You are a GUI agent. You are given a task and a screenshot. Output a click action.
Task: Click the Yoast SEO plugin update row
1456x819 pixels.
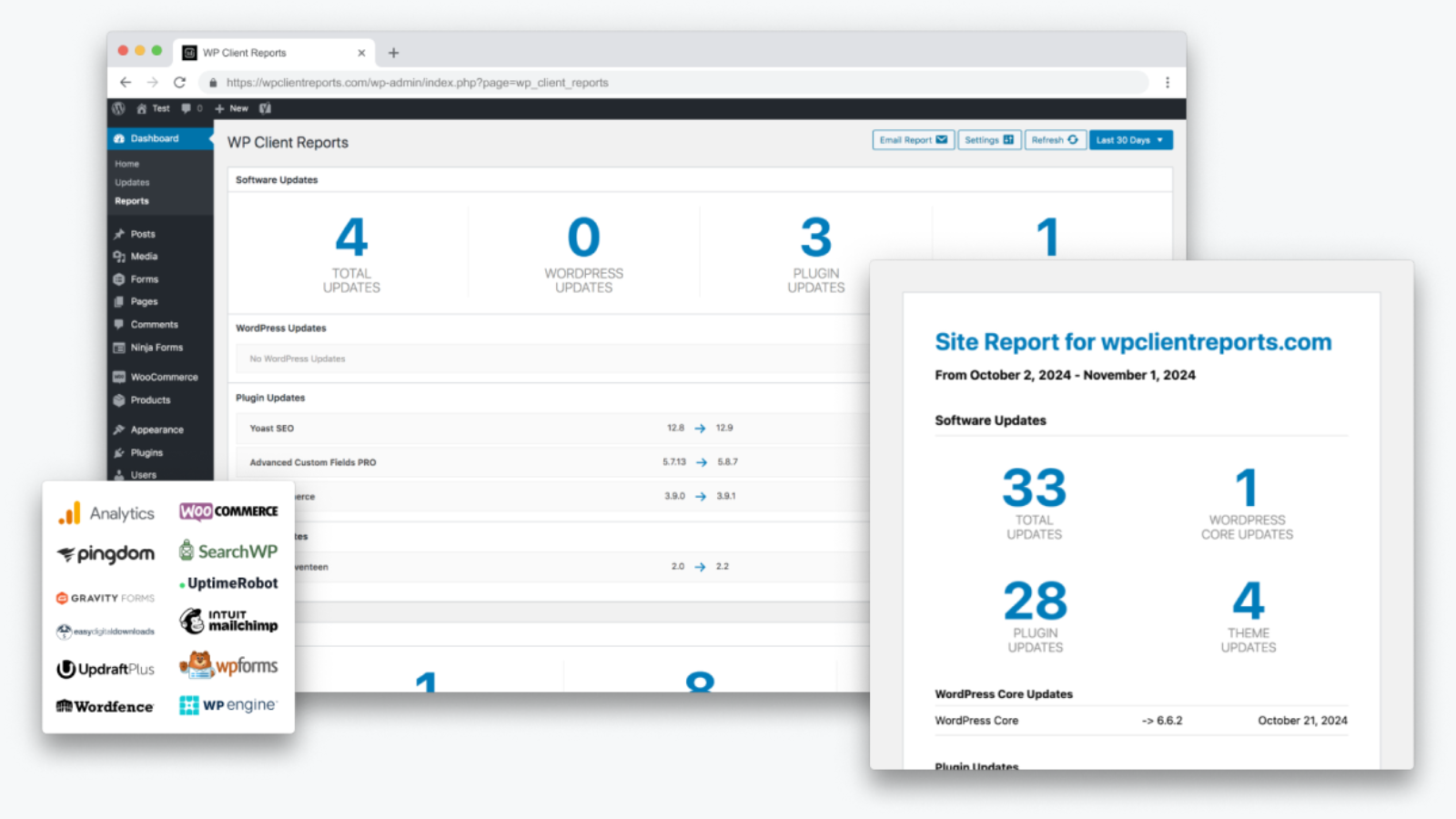(x=551, y=428)
